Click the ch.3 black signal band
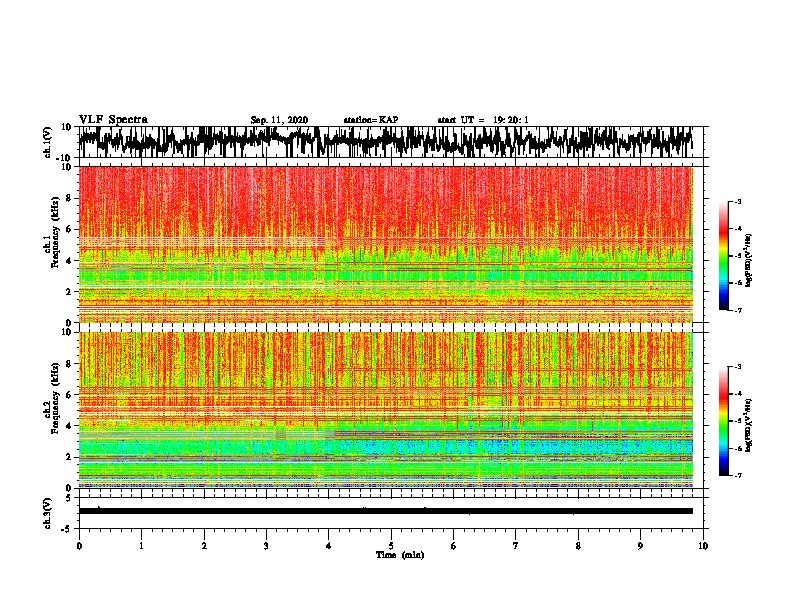This screenshot has width=792, height=612. (385, 511)
